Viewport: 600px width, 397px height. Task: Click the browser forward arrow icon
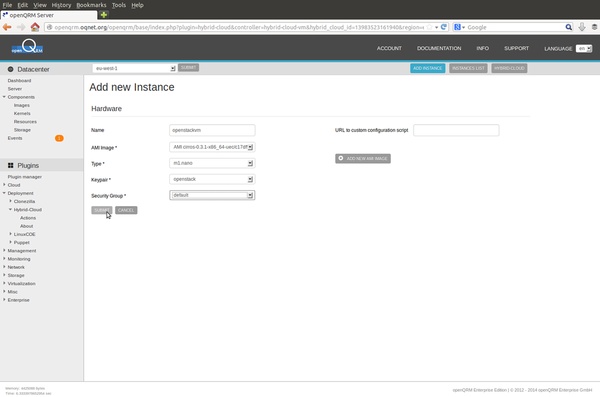pos(21,27)
